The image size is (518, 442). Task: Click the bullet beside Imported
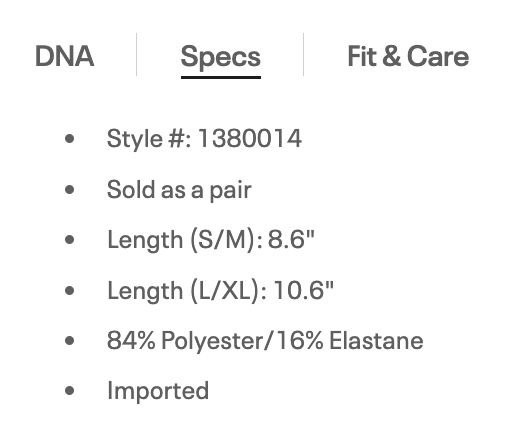click(69, 391)
